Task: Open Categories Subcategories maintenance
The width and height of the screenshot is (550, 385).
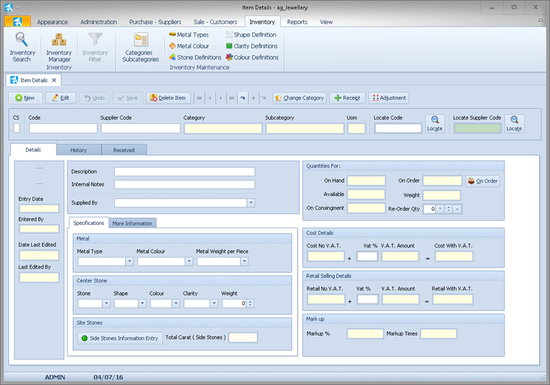Action: (x=141, y=47)
